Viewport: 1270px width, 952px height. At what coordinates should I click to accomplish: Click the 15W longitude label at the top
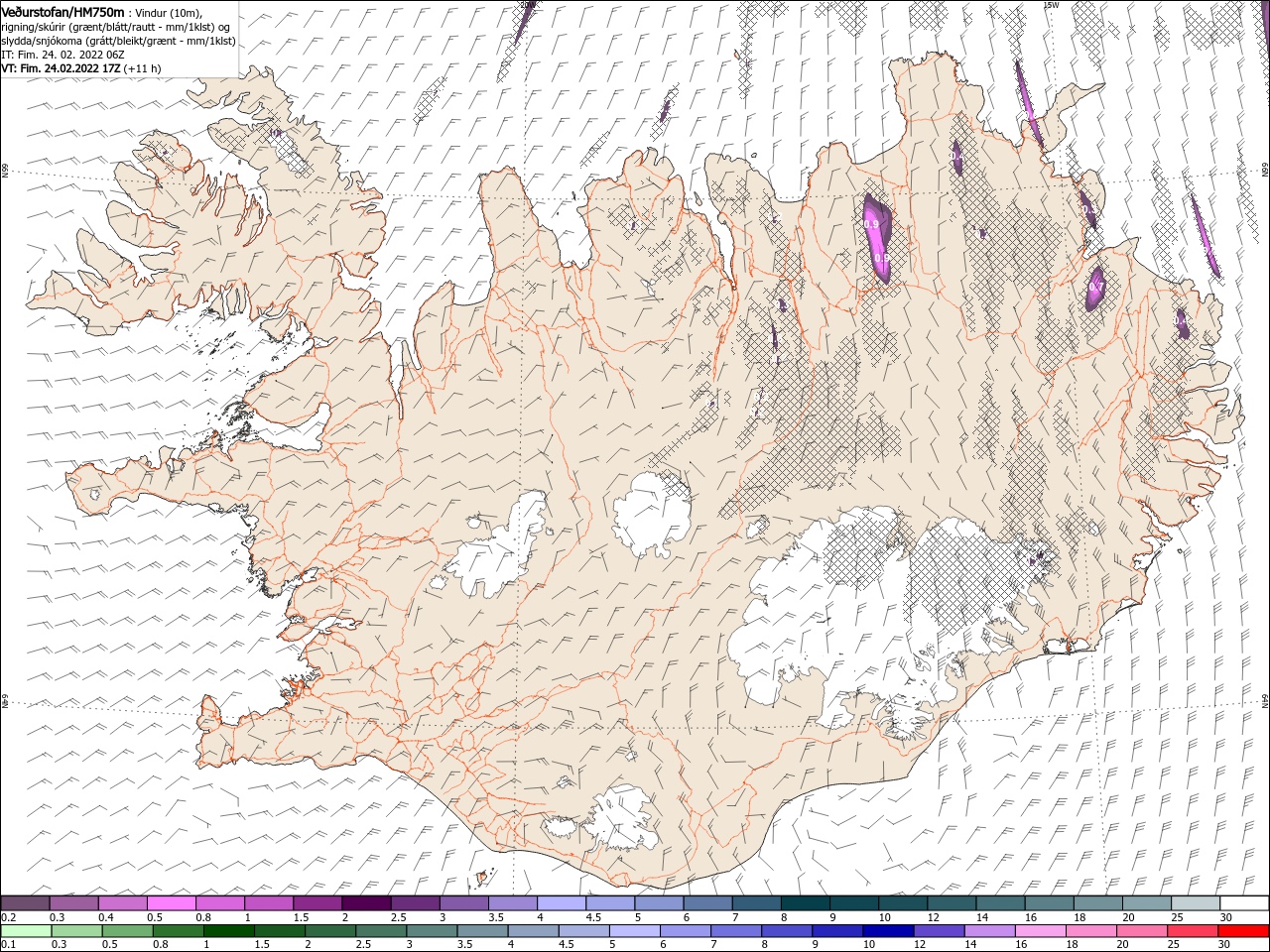1051,5
